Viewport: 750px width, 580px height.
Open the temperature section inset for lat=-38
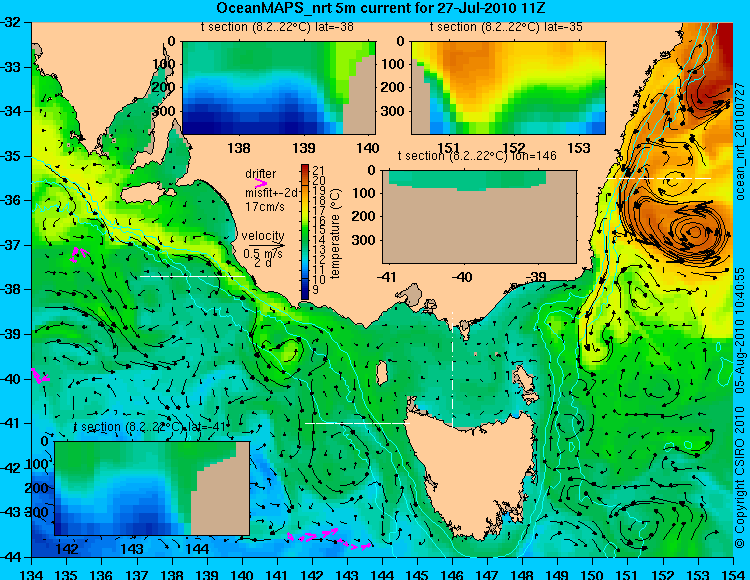(279, 88)
